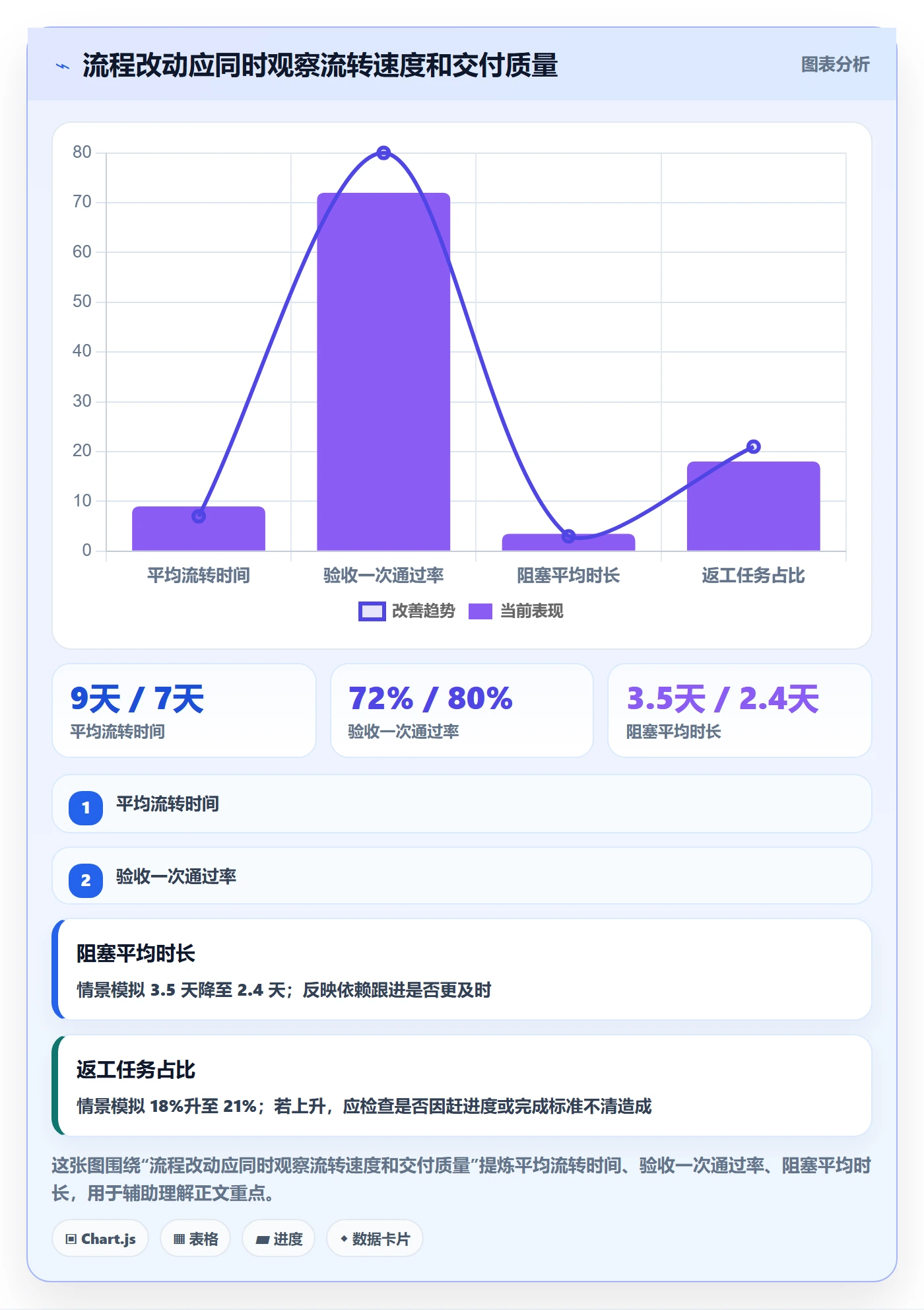Screen dimensions: 924x1310
Task: Click the number 2 badge
Action: [x=86, y=880]
